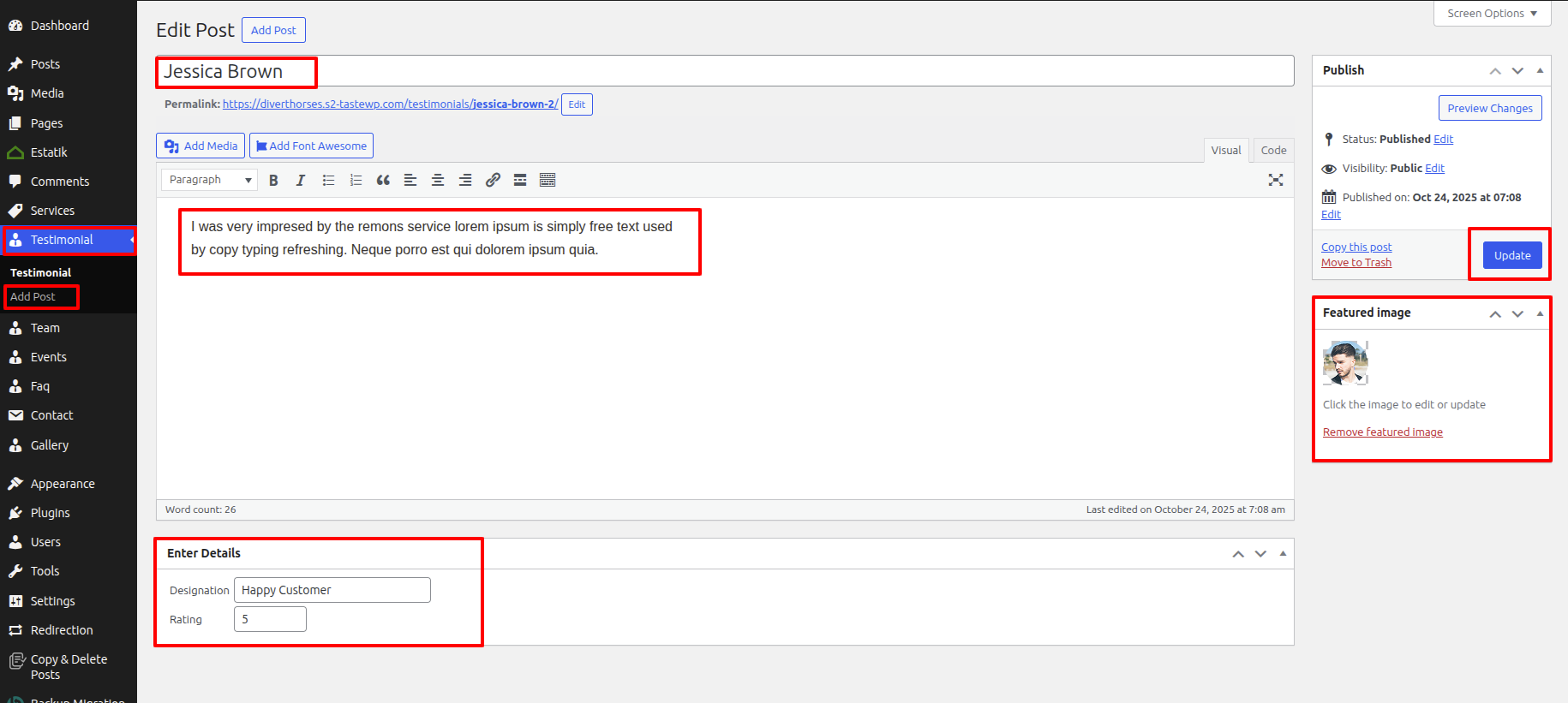Viewport: 1568px width, 703px height.
Task: Open the Paragraph format dropdown
Action: [x=210, y=180]
